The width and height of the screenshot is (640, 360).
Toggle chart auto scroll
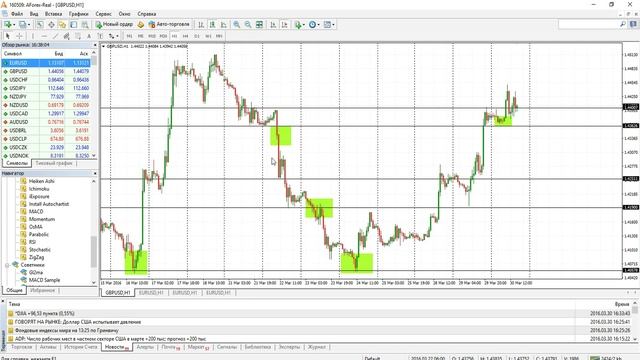tap(273, 25)
